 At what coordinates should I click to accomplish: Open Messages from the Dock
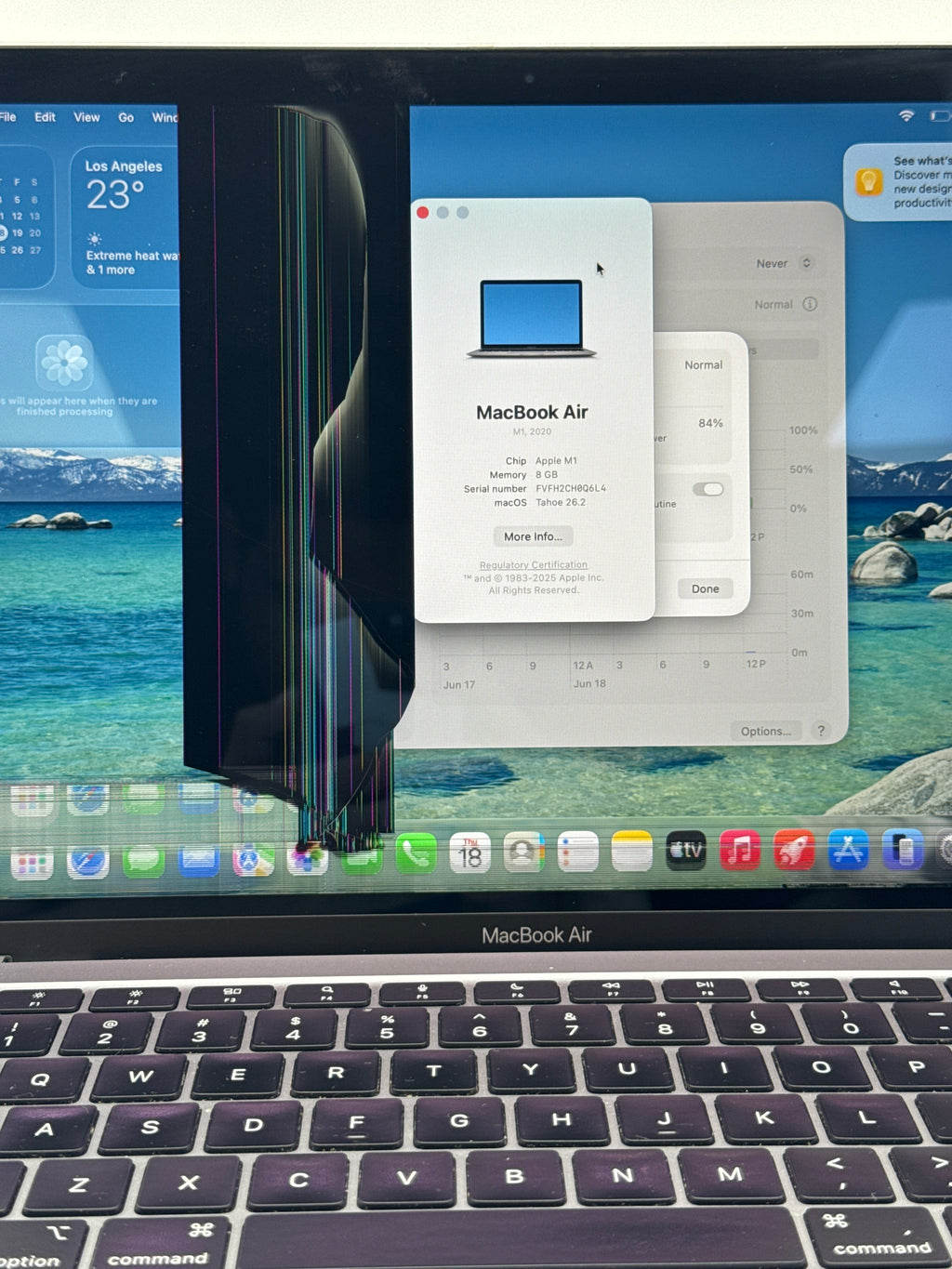[x=143, y=861]
